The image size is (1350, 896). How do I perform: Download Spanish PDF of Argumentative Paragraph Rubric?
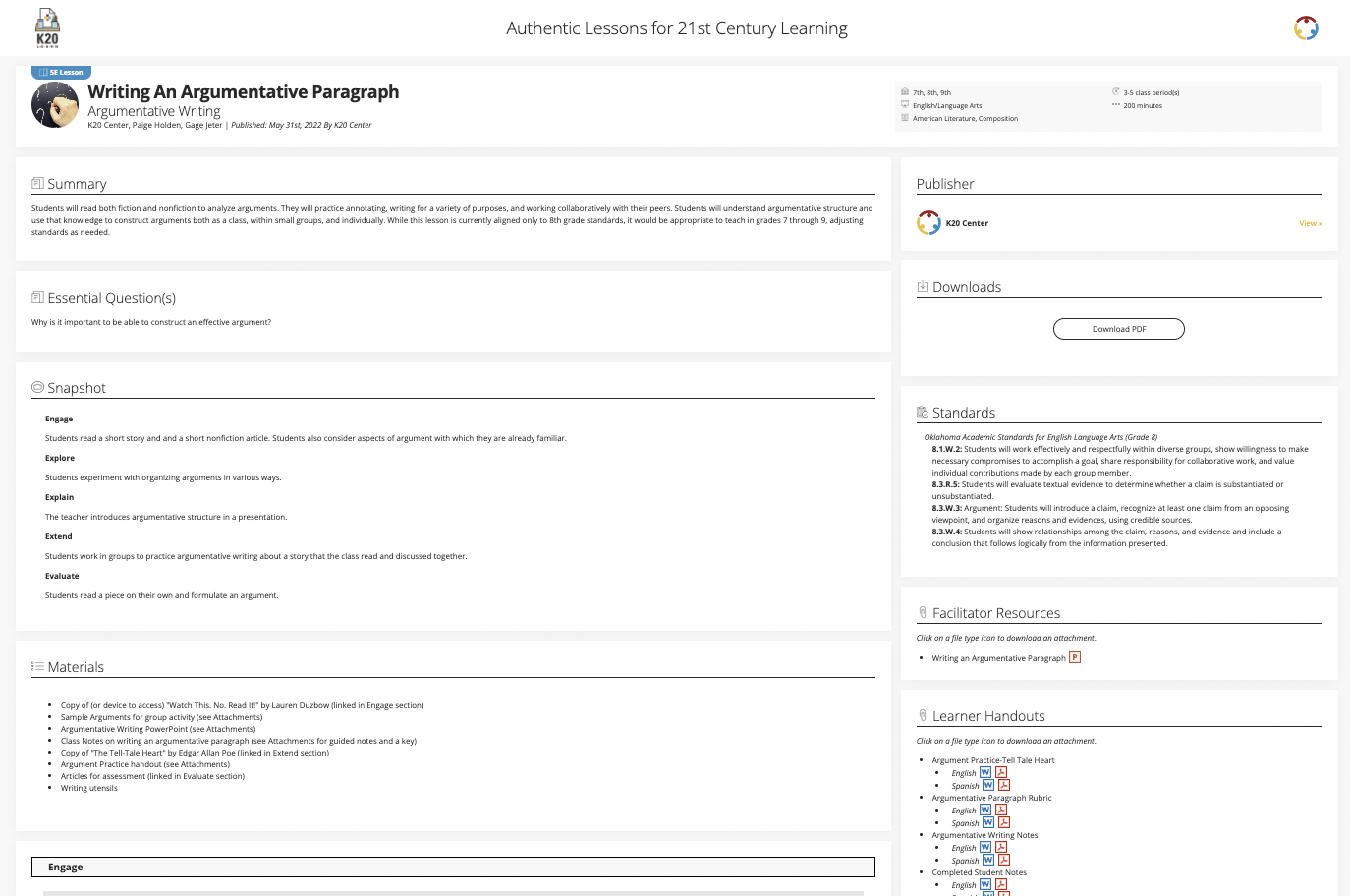(1004, 823)
